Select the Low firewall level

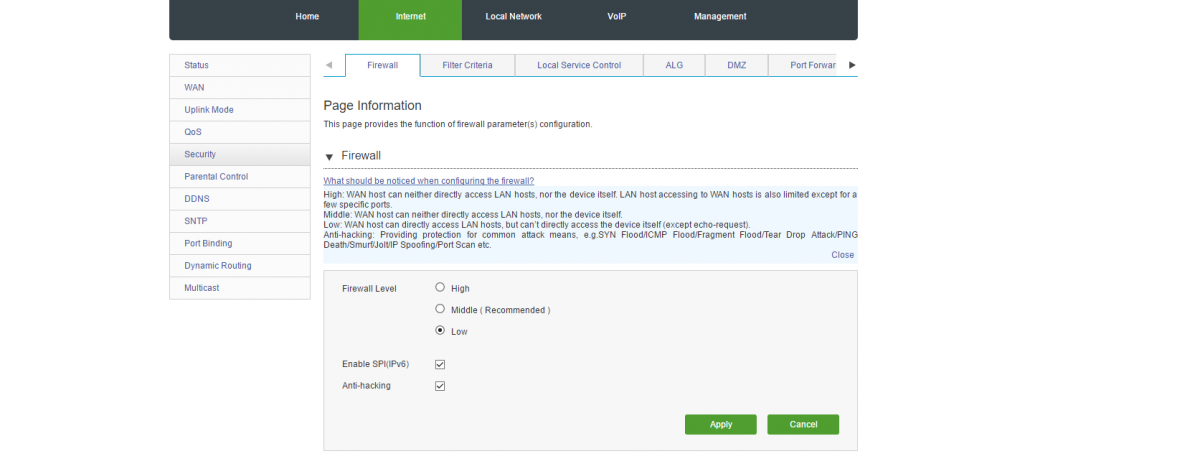coord(440,330)
